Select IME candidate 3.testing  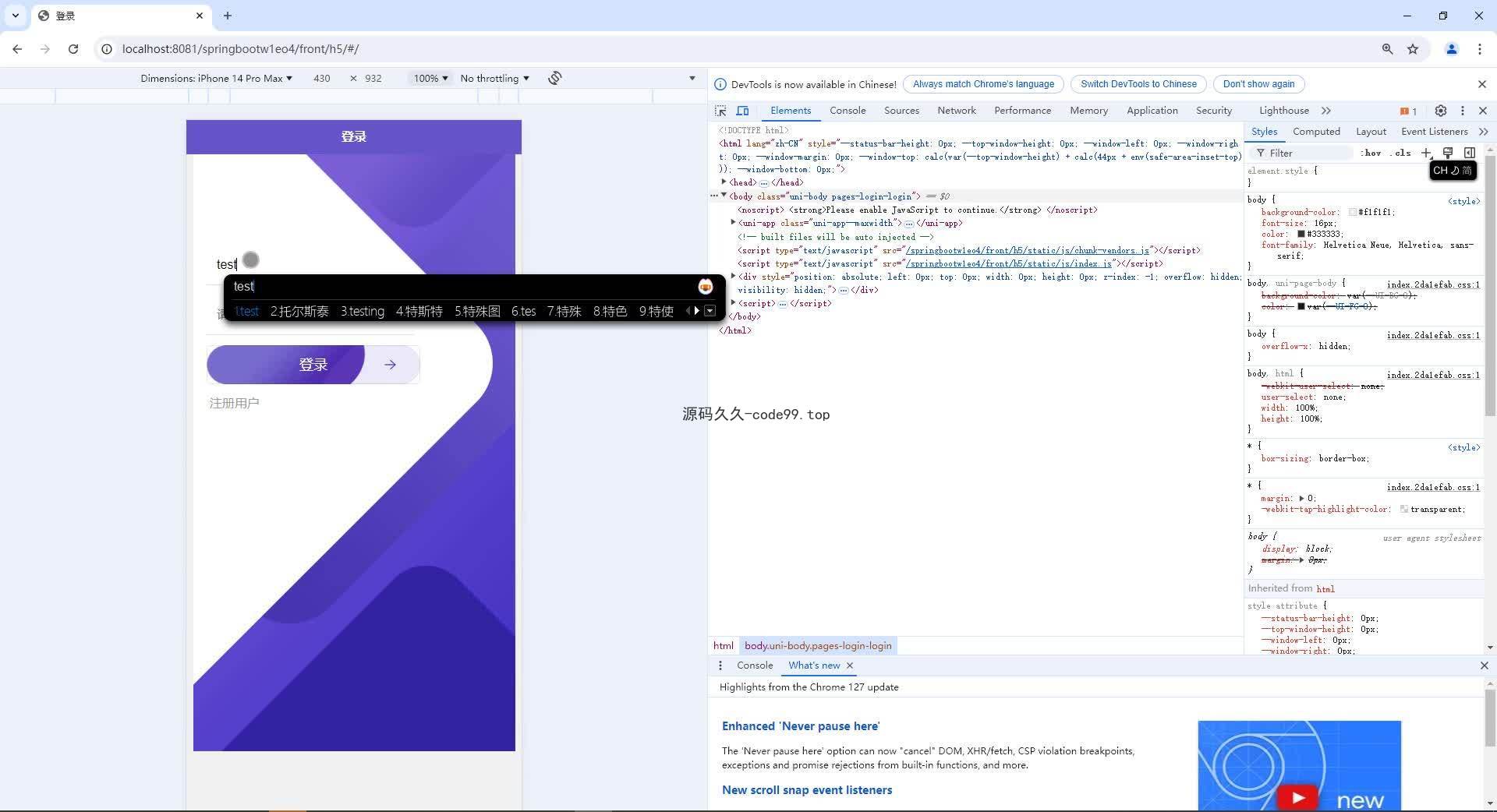coord(363,311)
